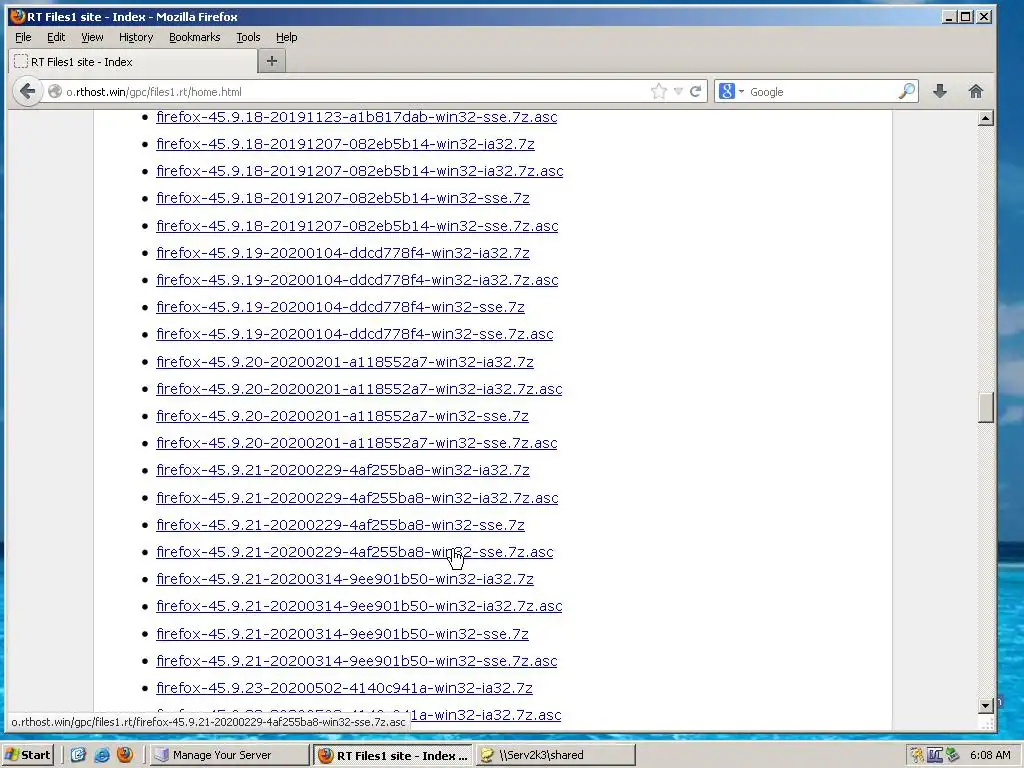The image size is (1024, 768).
Task: Launch Firefox from quick launch bar
Action: [x=125, y=755]
